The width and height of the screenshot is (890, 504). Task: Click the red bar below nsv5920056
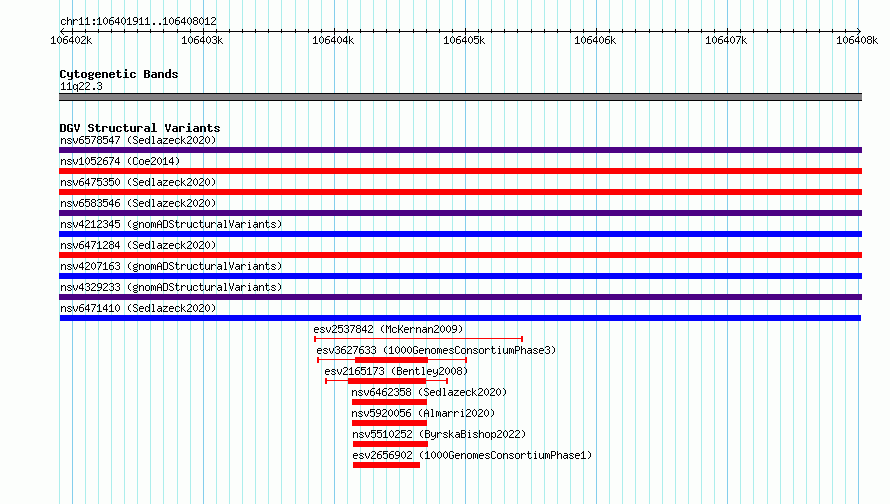tap(389, 423)
